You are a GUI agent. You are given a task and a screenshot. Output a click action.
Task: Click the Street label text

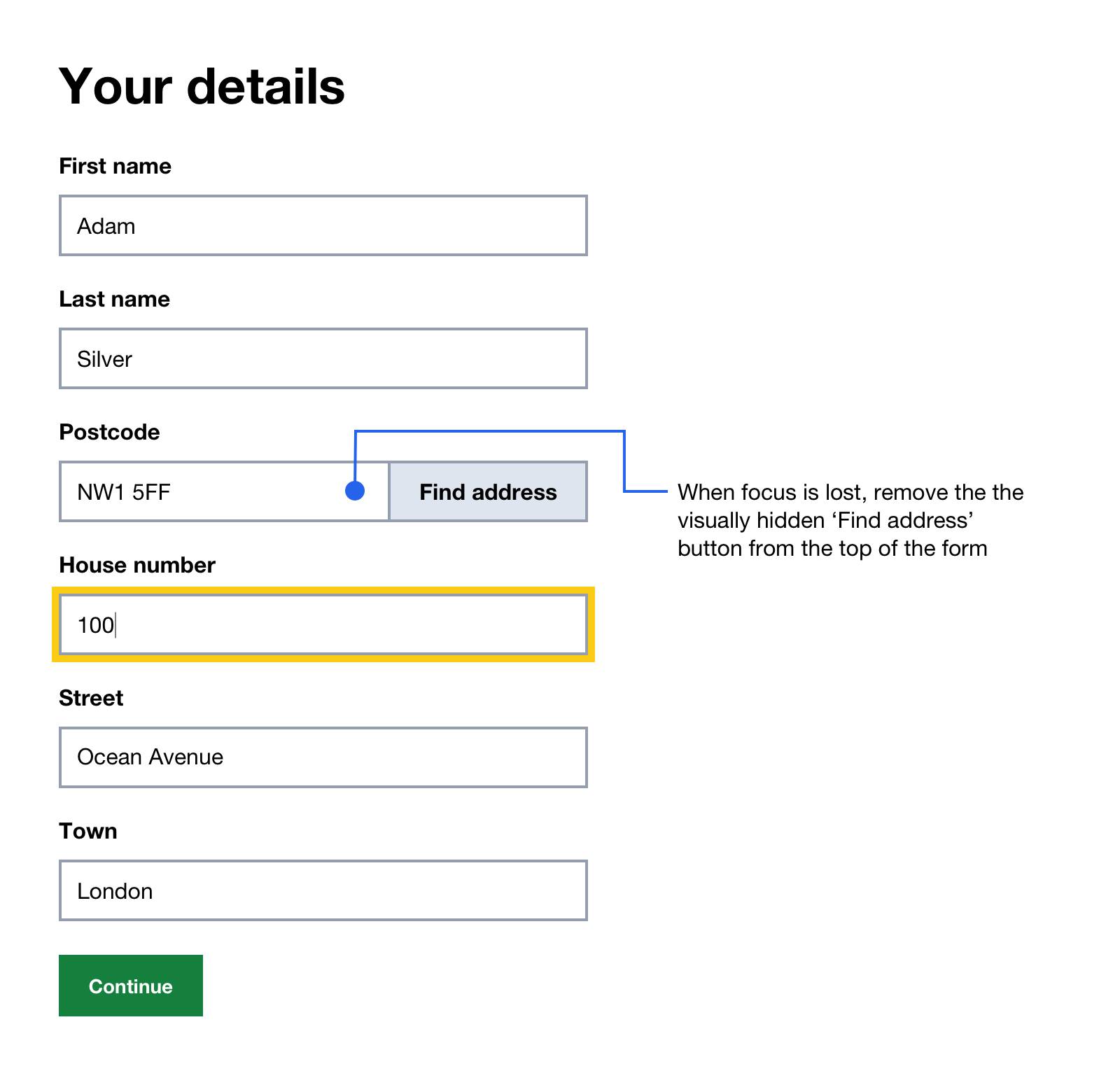[90, 697]
